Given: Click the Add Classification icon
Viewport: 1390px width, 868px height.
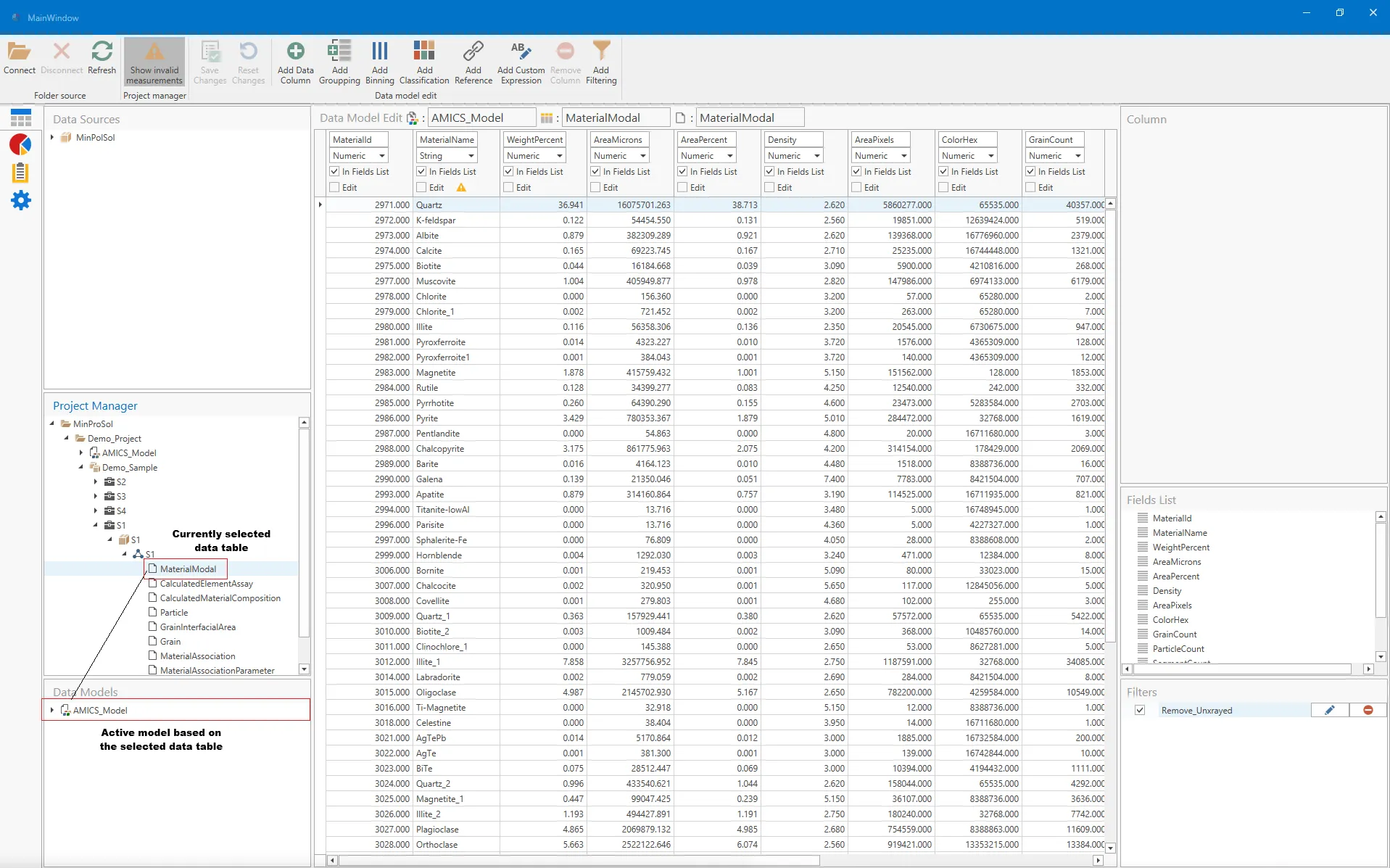Looking at the screenshot, I should tap(424, 51).
